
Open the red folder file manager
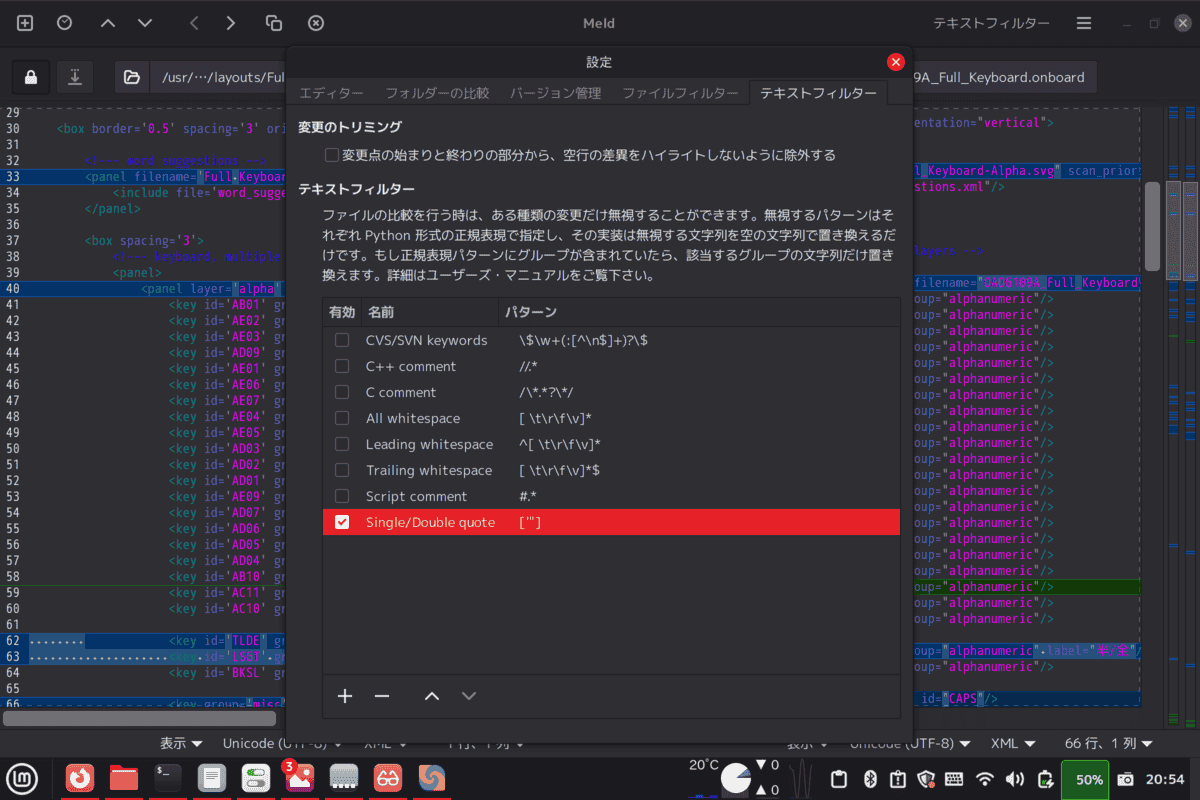[x=124, y=777]
